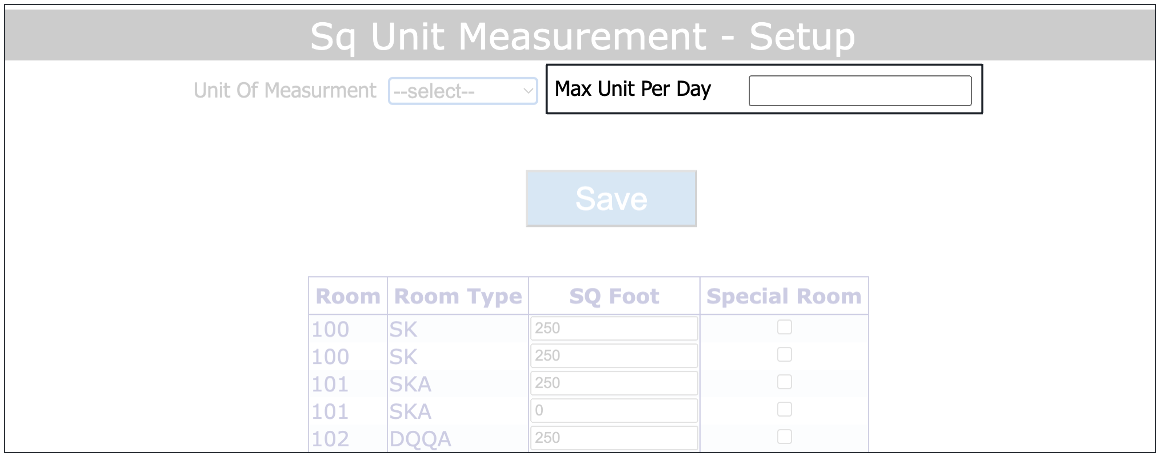Enable Special Room for first room 101 row
The width and height of the screenshot is (1160, 456).
click(x=785, y=382)
